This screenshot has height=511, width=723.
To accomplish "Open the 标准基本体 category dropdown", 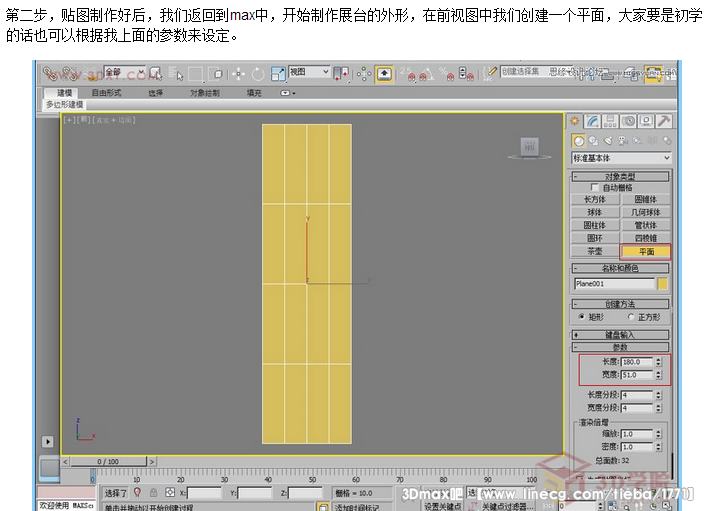I will pyautogui.click(x=621, y=158).
